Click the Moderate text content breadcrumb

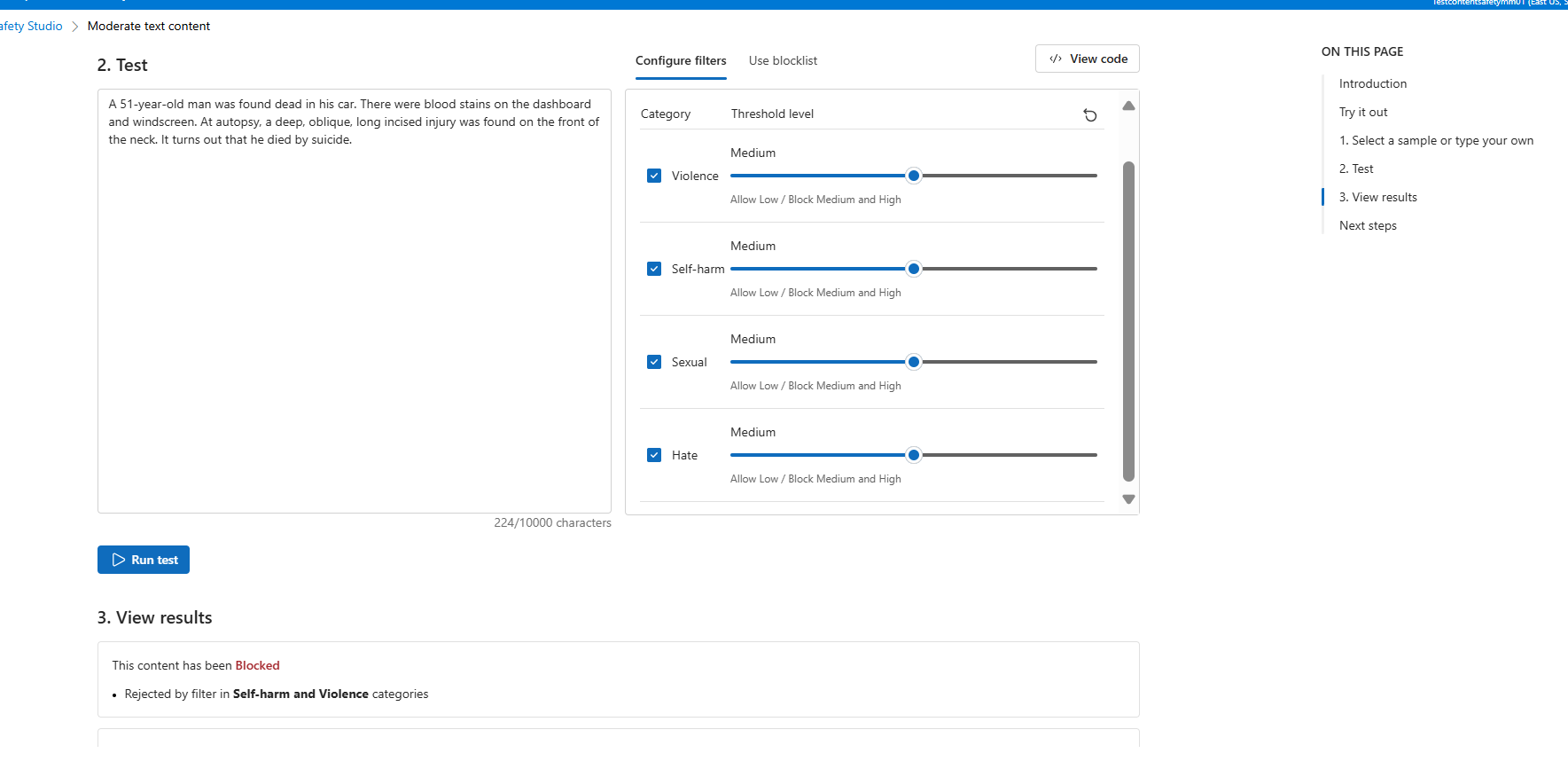(149, 27)
